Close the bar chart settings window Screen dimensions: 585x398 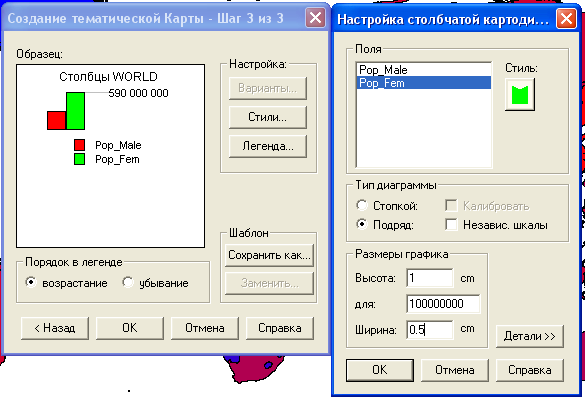566,19
